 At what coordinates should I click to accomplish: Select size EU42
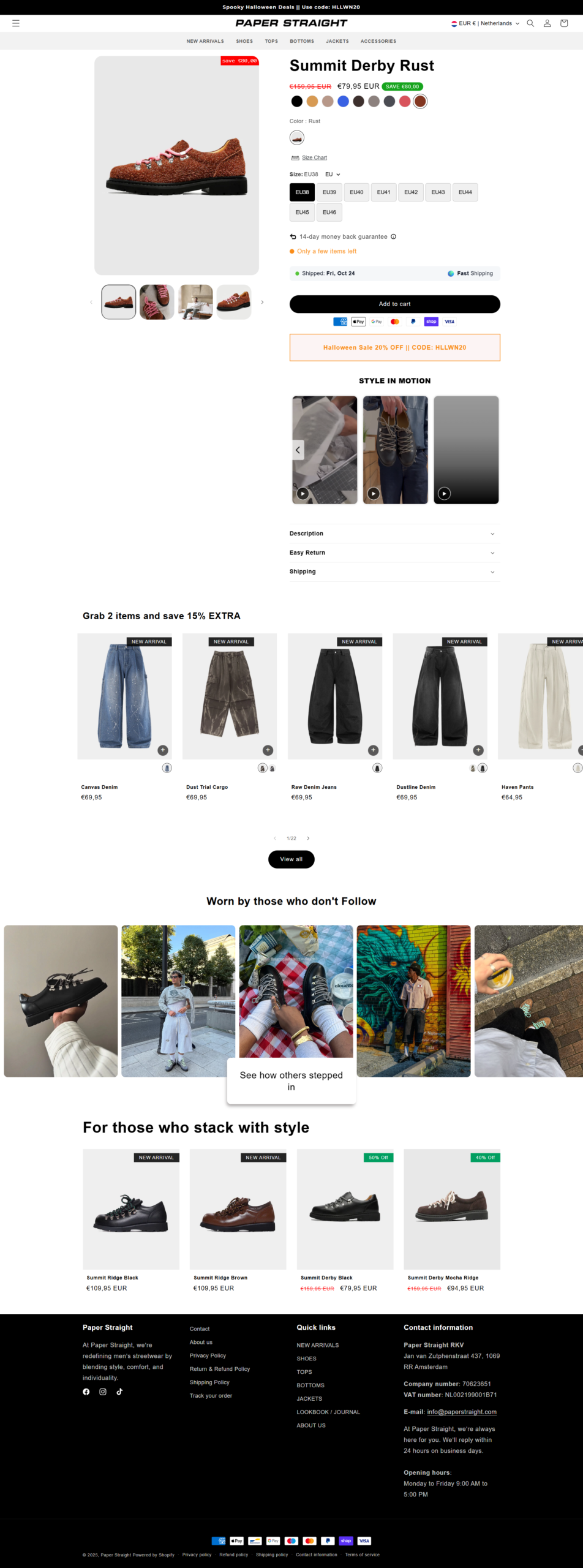411,192
